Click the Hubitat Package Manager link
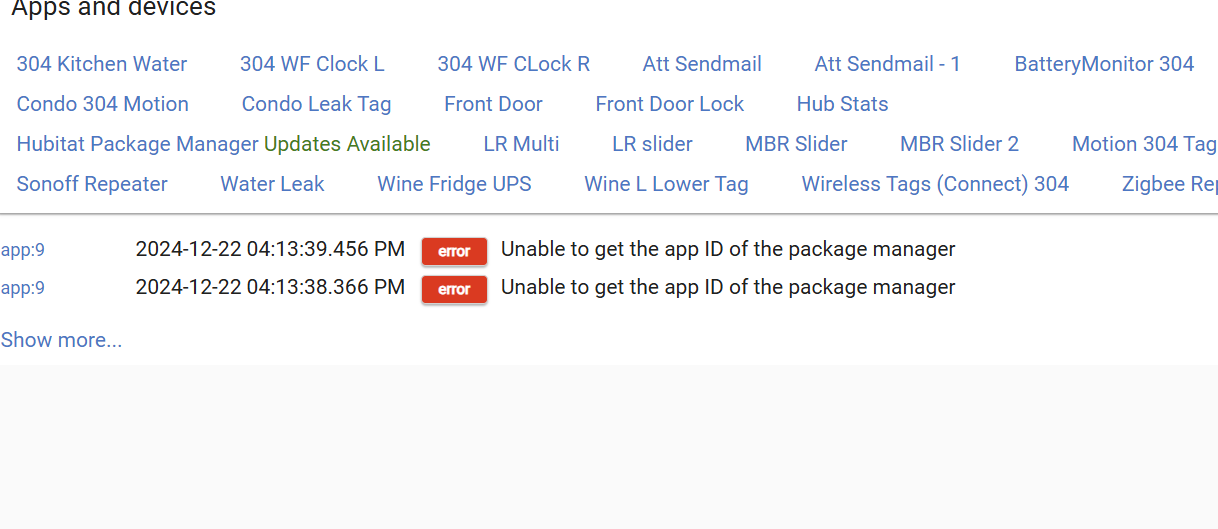The width and height of the screenshot is (1218, 529). click(138, 144)
